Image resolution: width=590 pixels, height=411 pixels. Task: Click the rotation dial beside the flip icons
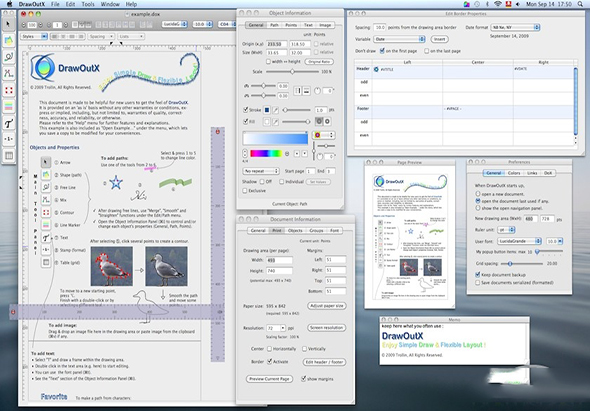point(317,91)
